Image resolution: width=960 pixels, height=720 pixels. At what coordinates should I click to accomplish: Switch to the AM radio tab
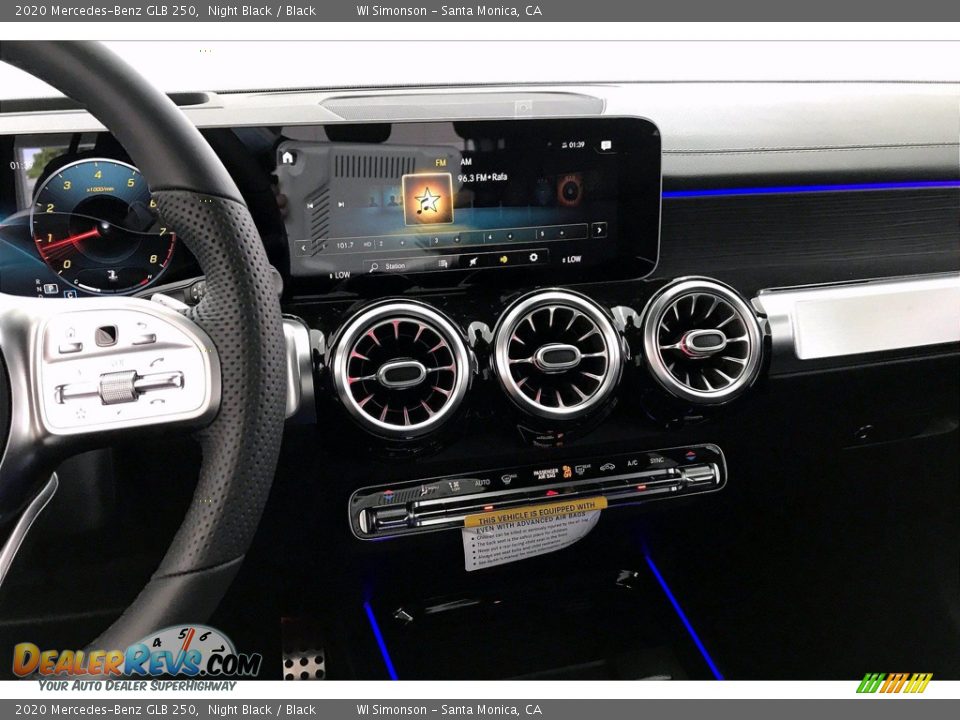466,163
